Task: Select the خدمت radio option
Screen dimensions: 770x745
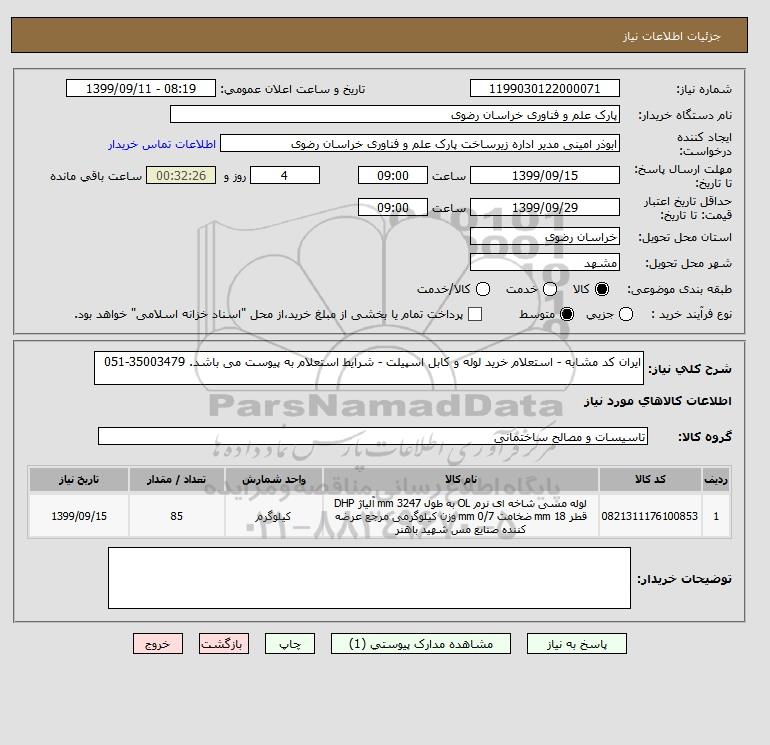Action: click(x=550, y=289)
